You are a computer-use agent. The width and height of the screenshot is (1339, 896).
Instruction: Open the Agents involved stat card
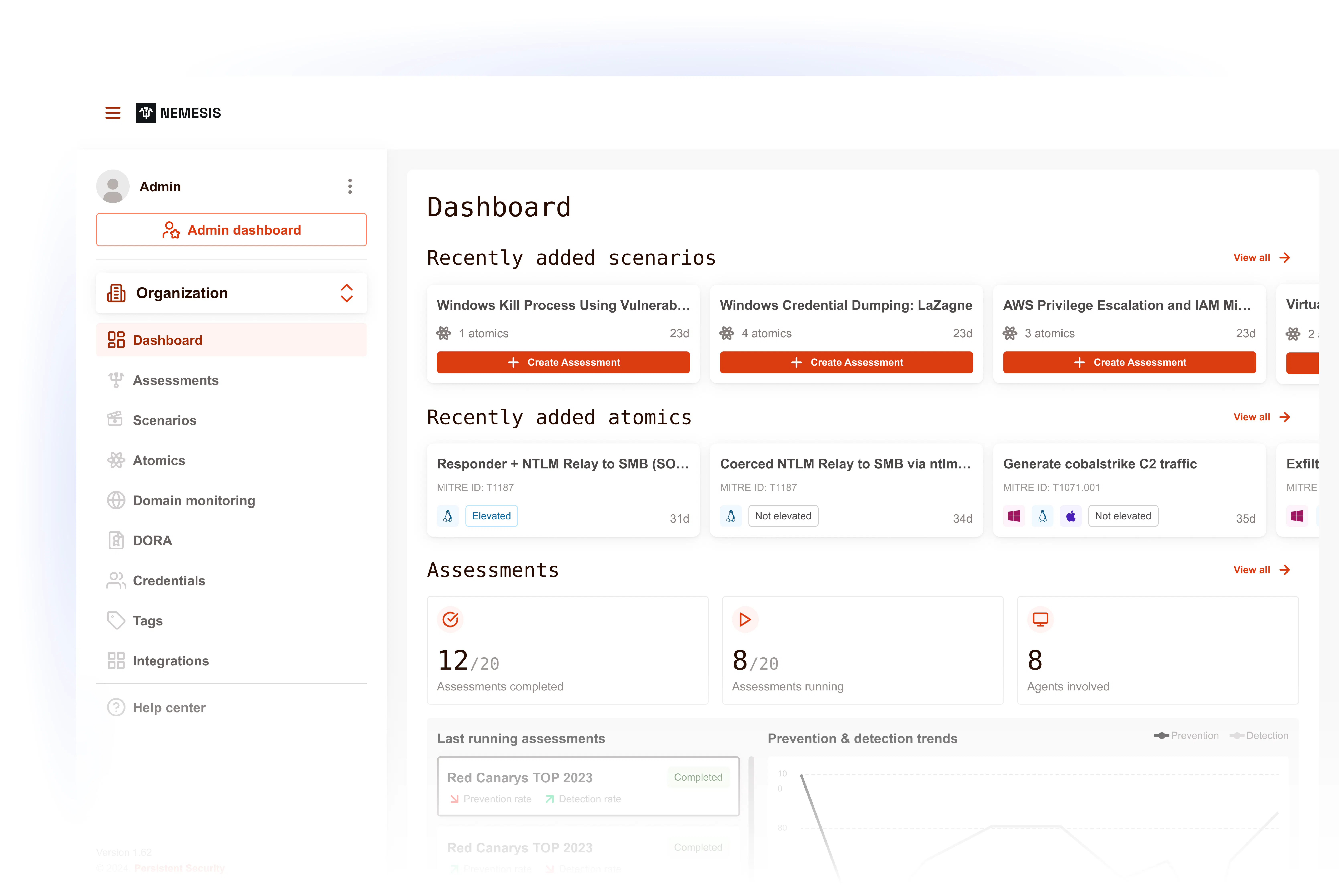point(1158,650)
